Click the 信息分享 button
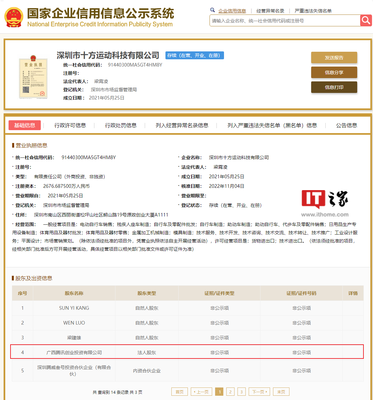373x400 pixels. point(334,72)
